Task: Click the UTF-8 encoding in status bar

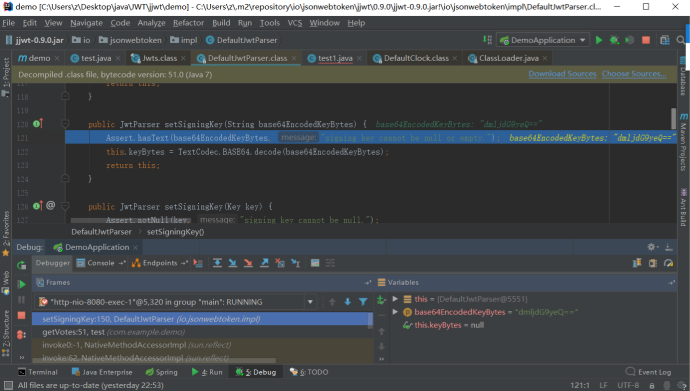Action: 628,385
